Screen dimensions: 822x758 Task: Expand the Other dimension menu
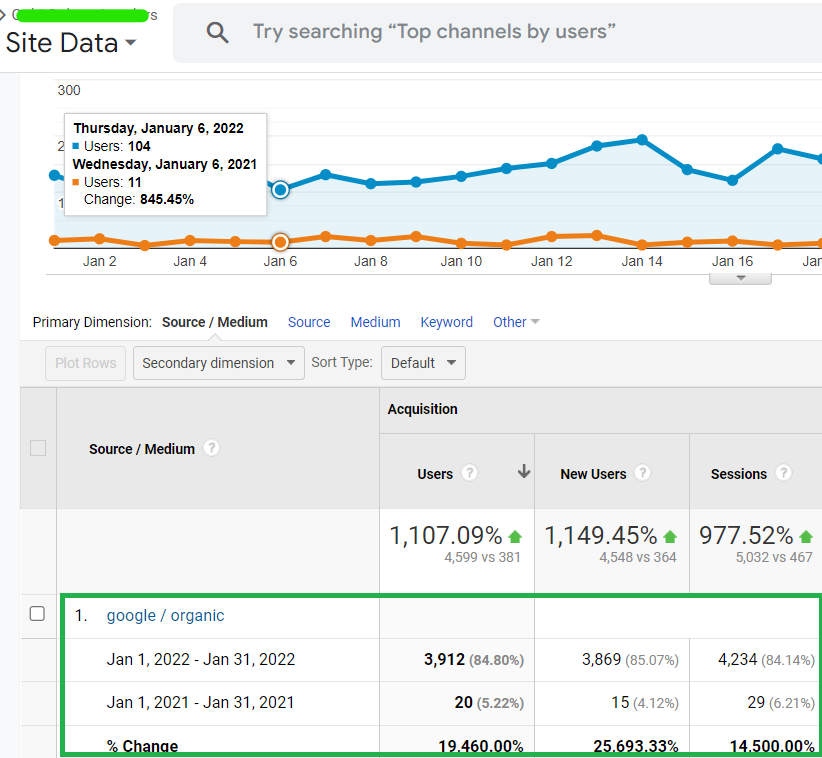tap(516, 322)
